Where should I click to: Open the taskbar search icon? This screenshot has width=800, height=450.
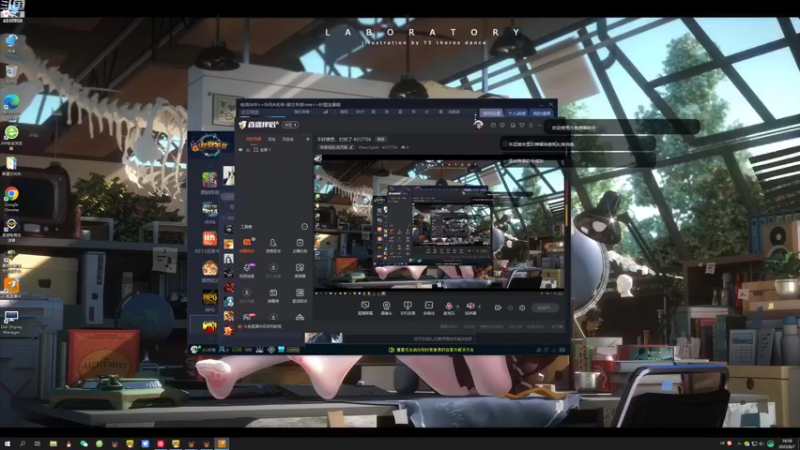click(22, 443)
